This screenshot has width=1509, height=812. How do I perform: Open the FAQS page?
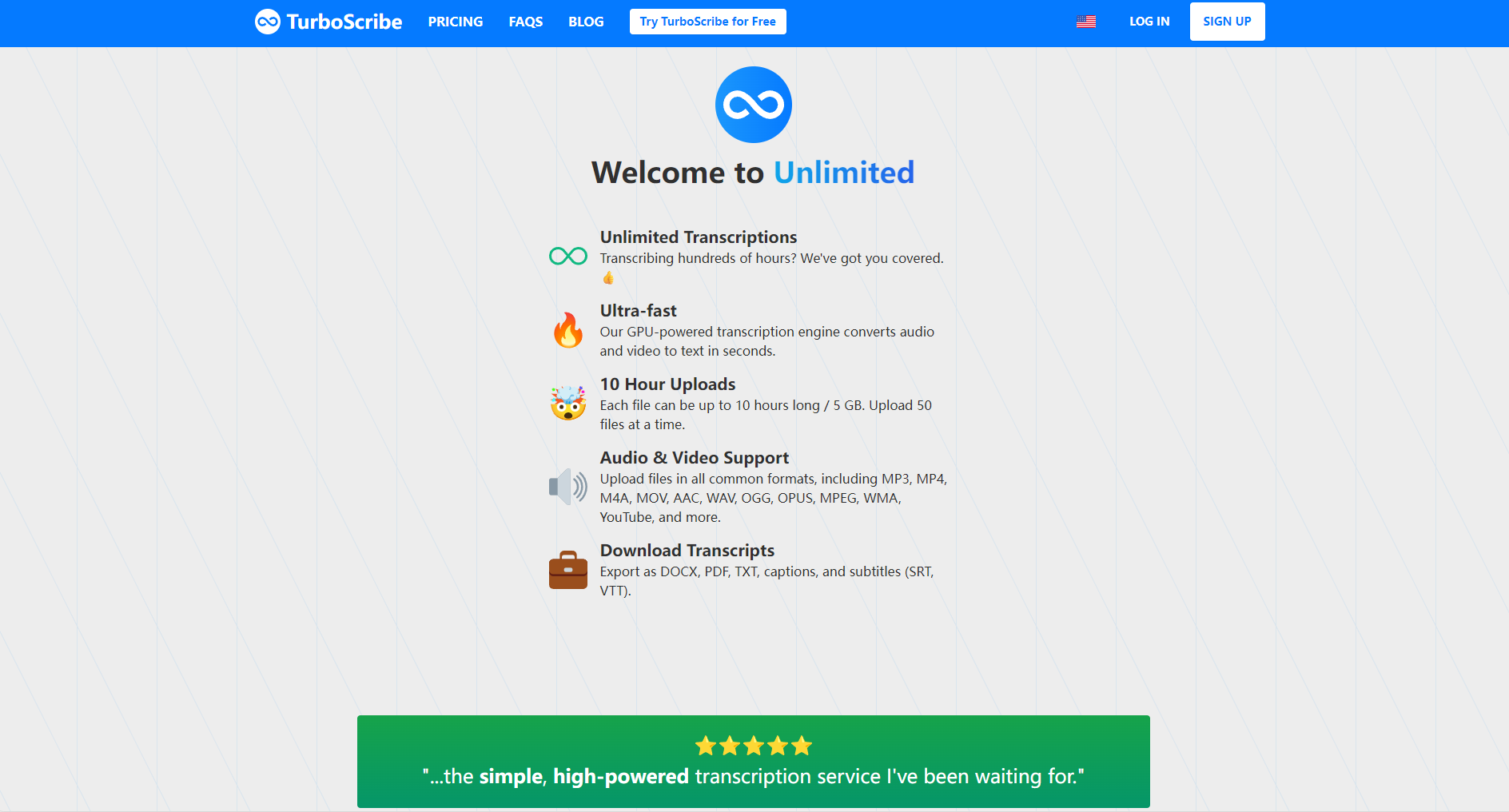coord(526,22)
